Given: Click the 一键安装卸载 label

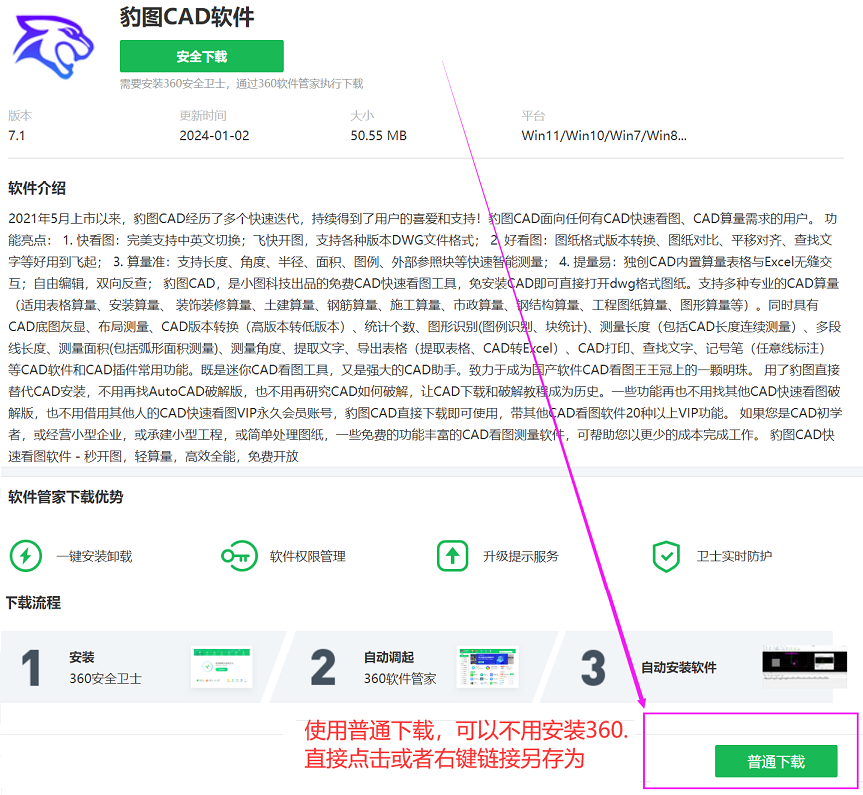Looking at the screenshot, I should 94,557.
